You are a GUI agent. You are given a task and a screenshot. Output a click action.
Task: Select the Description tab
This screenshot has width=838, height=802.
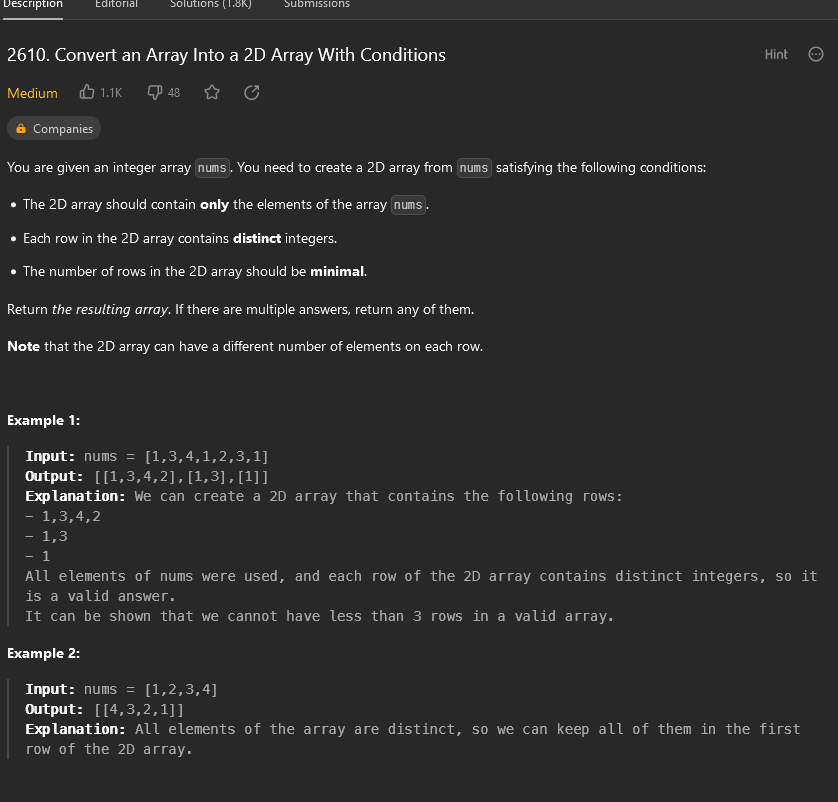(33, 4)
